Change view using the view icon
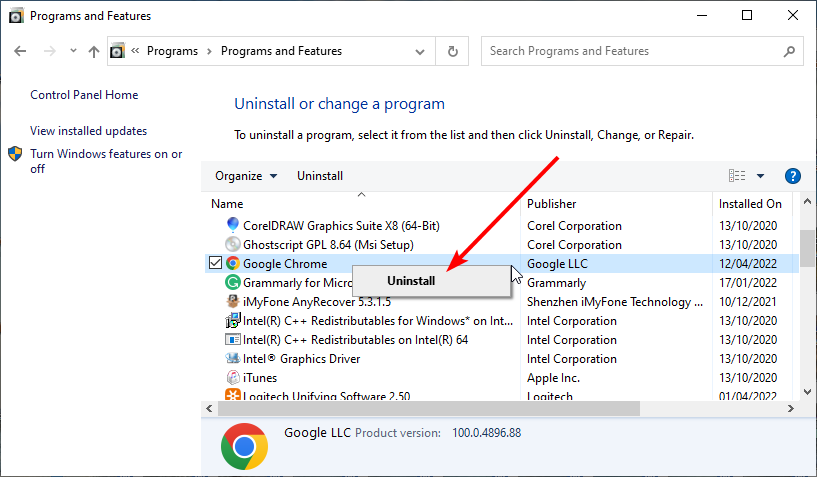The width and height of the screenshot is (817, 477). pos(737,176)
